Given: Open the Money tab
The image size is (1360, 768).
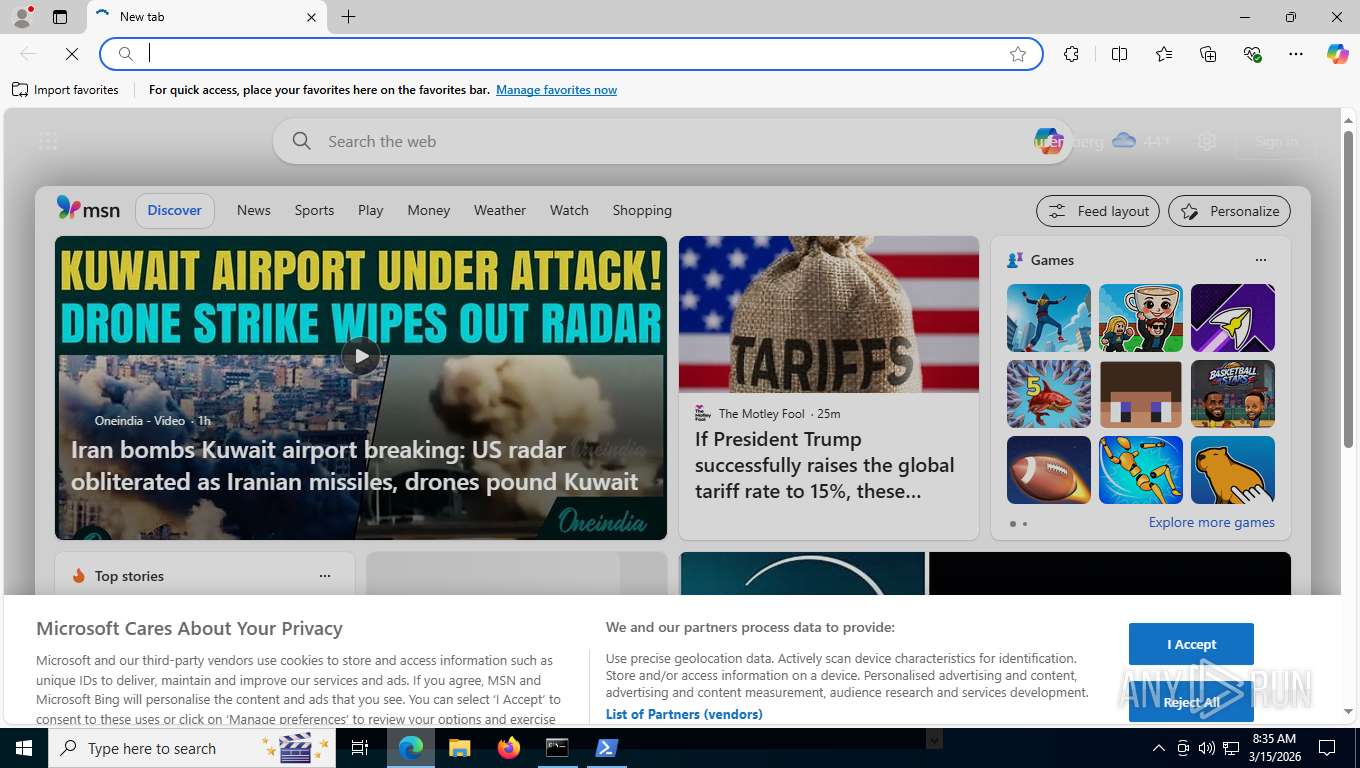Looking at the screenshot, I should [428, 210].
